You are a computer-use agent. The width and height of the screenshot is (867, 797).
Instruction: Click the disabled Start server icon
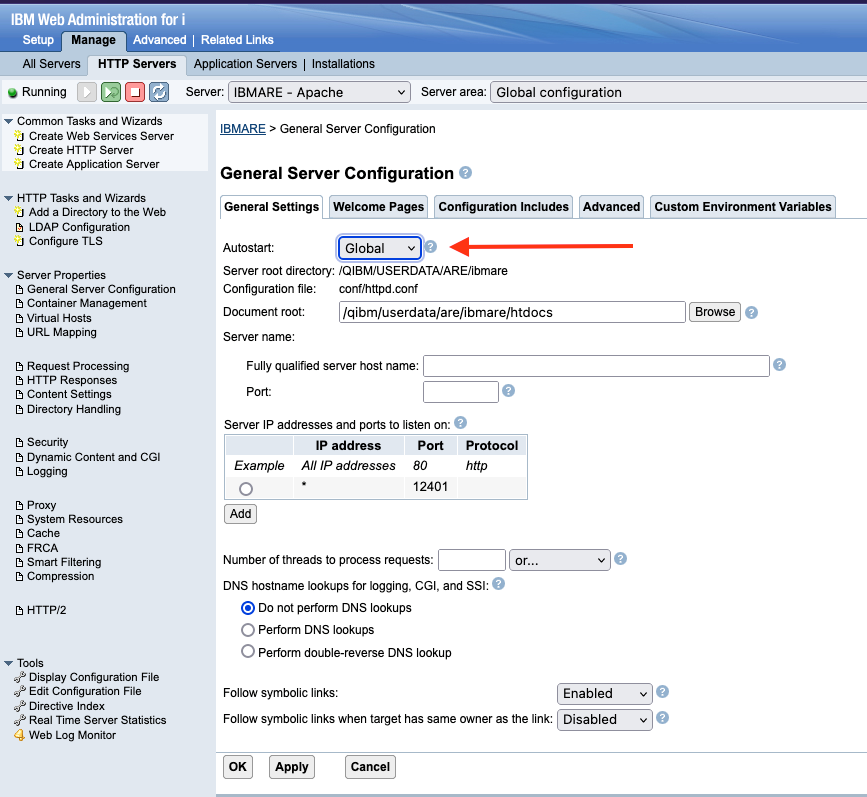(x=87, y=92)
